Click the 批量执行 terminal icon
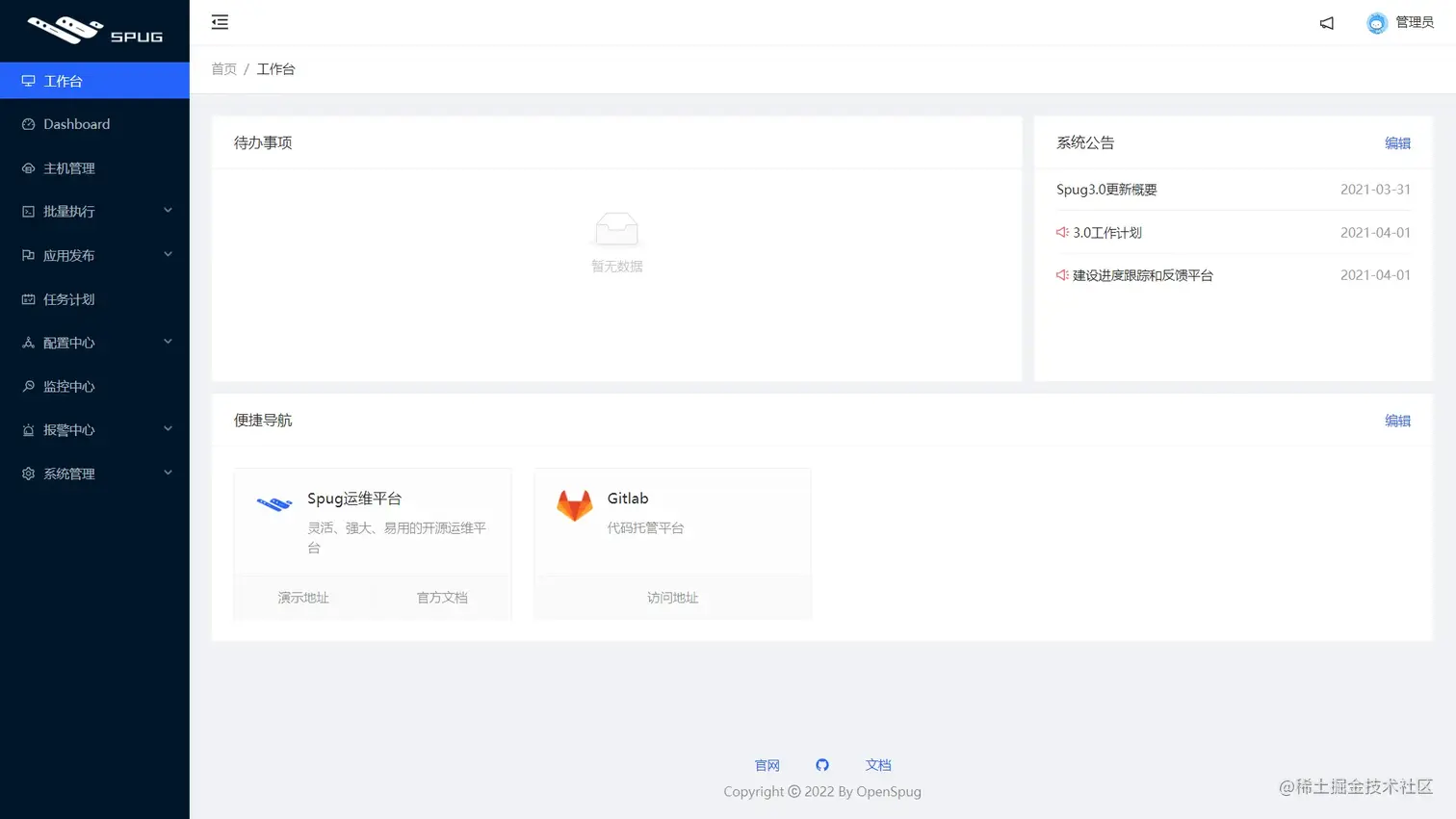The width and height of the screenshot is (1456, 819). coord(28,212)
